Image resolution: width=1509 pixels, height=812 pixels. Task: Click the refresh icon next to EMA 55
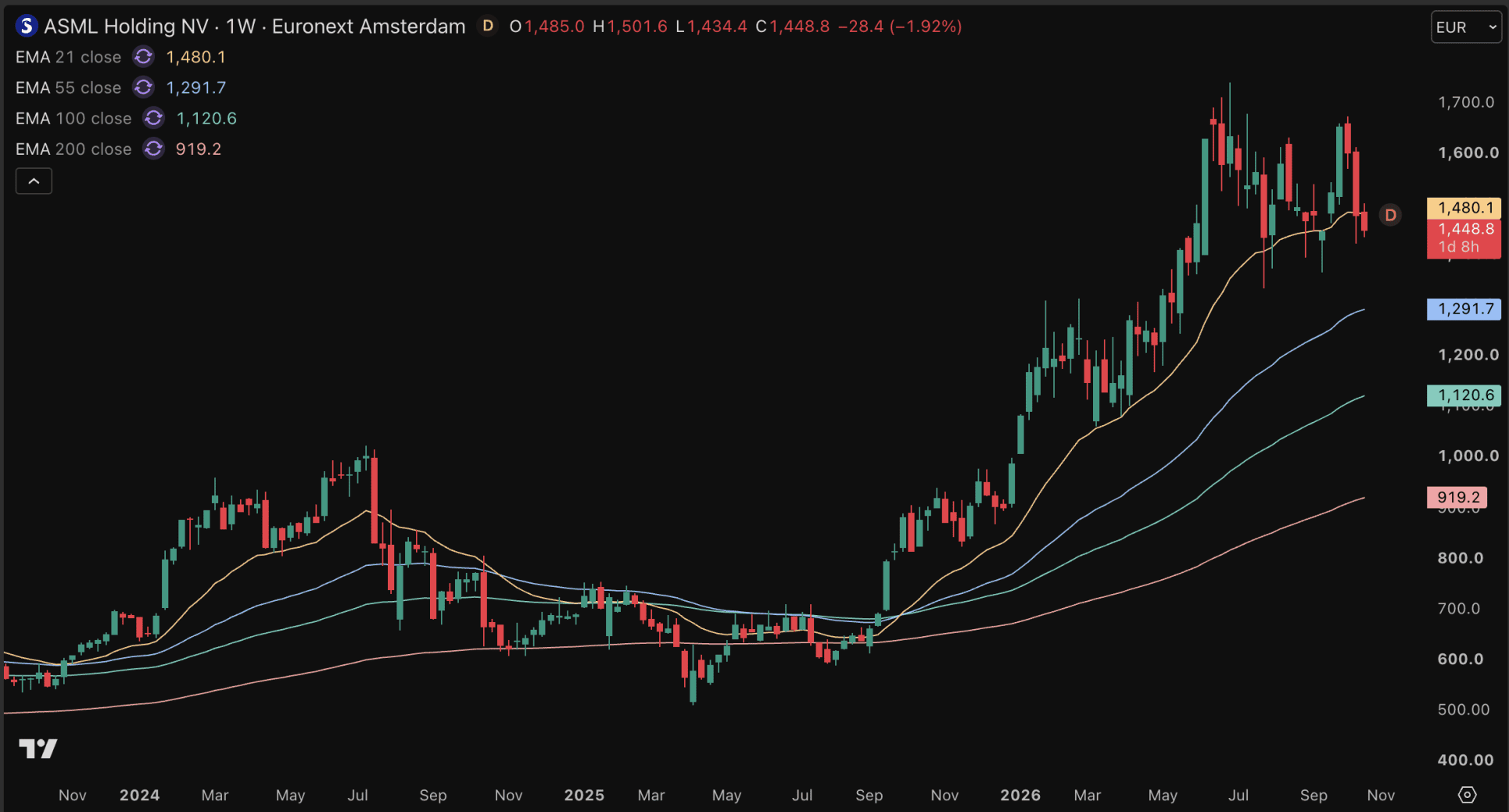(x=143, y=88)
